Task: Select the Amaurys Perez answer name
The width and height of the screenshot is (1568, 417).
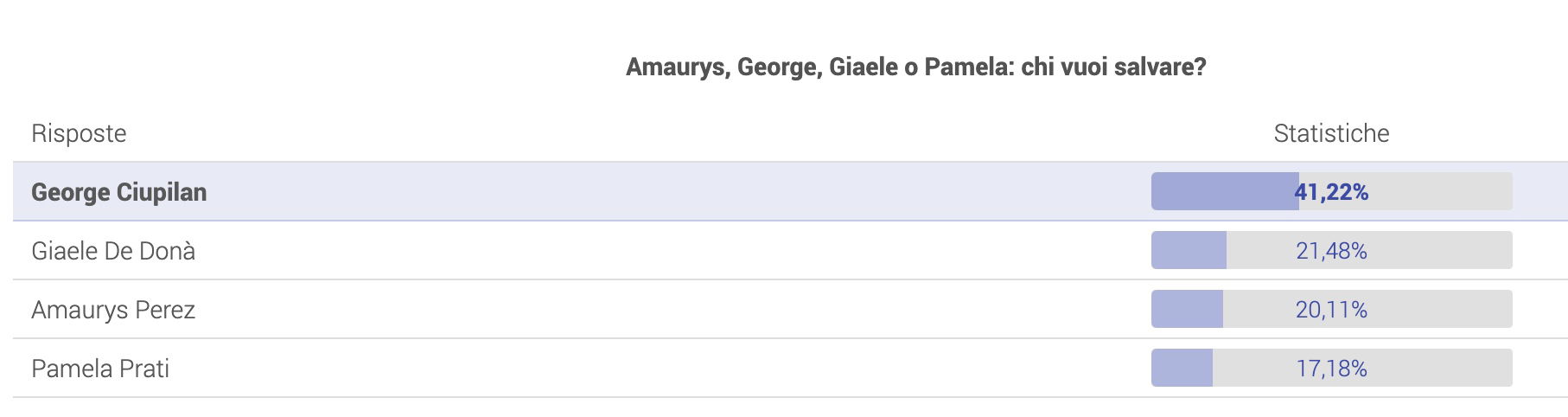Action: click(x=113, y=310)
